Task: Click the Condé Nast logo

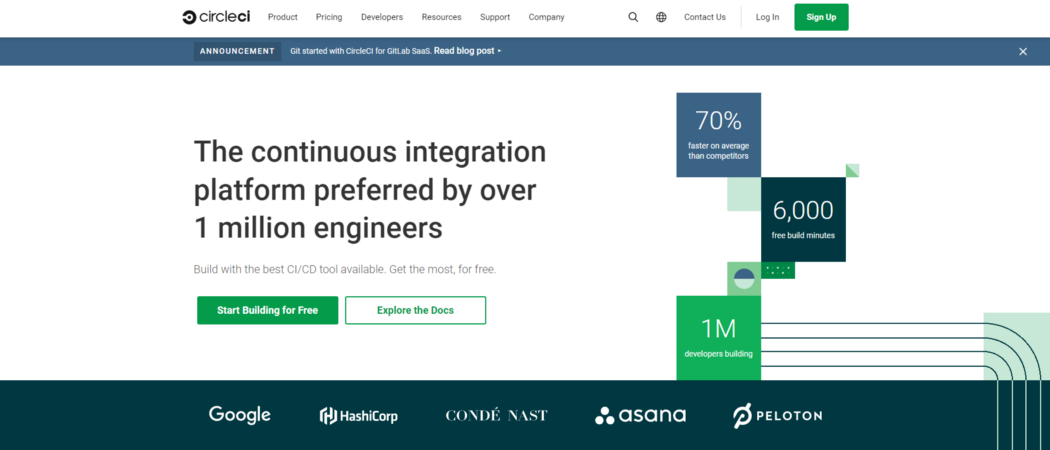Action: (x=496, y=416)
